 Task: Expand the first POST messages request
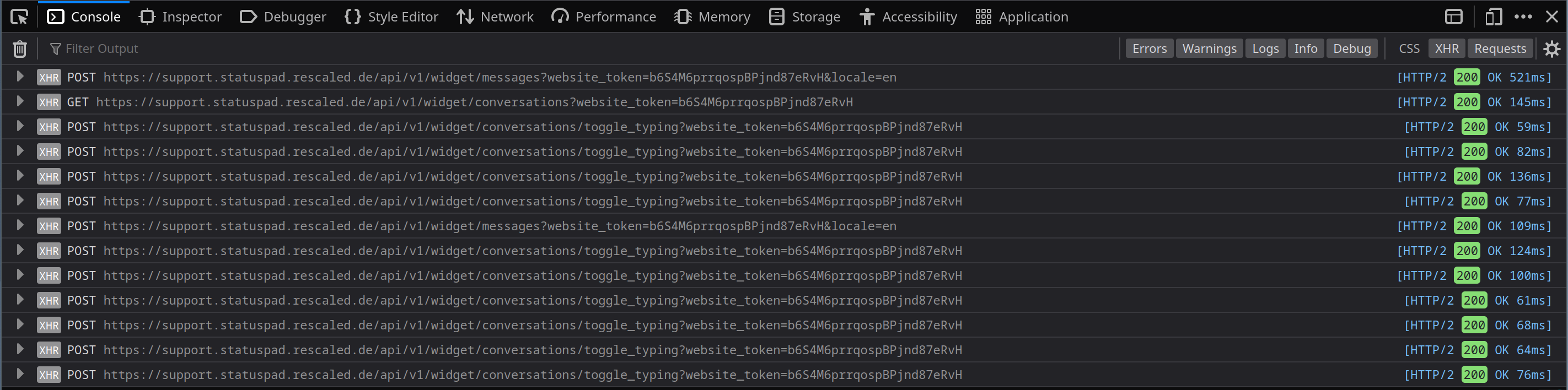(20, 77)
